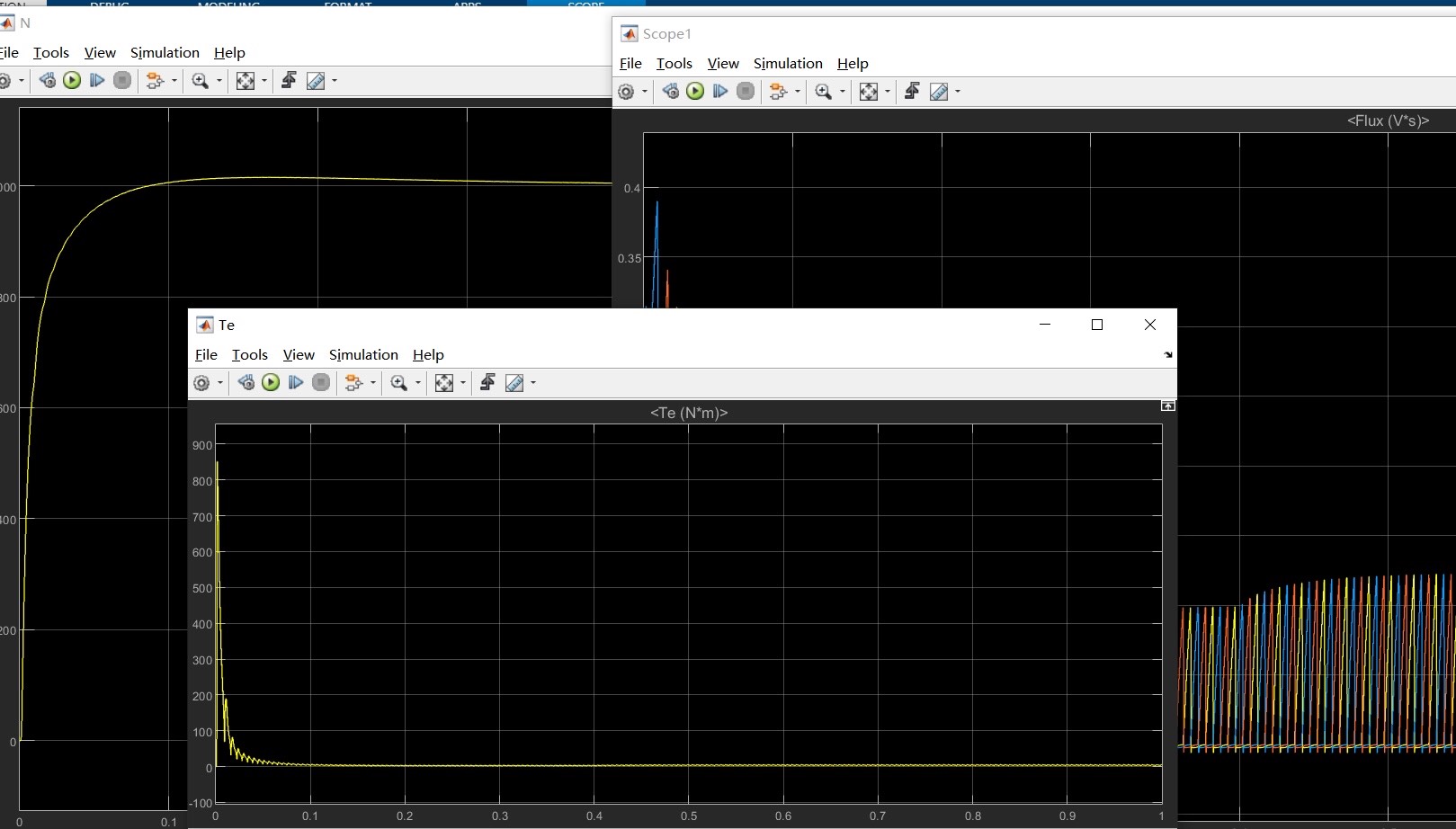1456x829 pixels.
Task: Highlight signal block icon in Te window
Action: [353, 383]
